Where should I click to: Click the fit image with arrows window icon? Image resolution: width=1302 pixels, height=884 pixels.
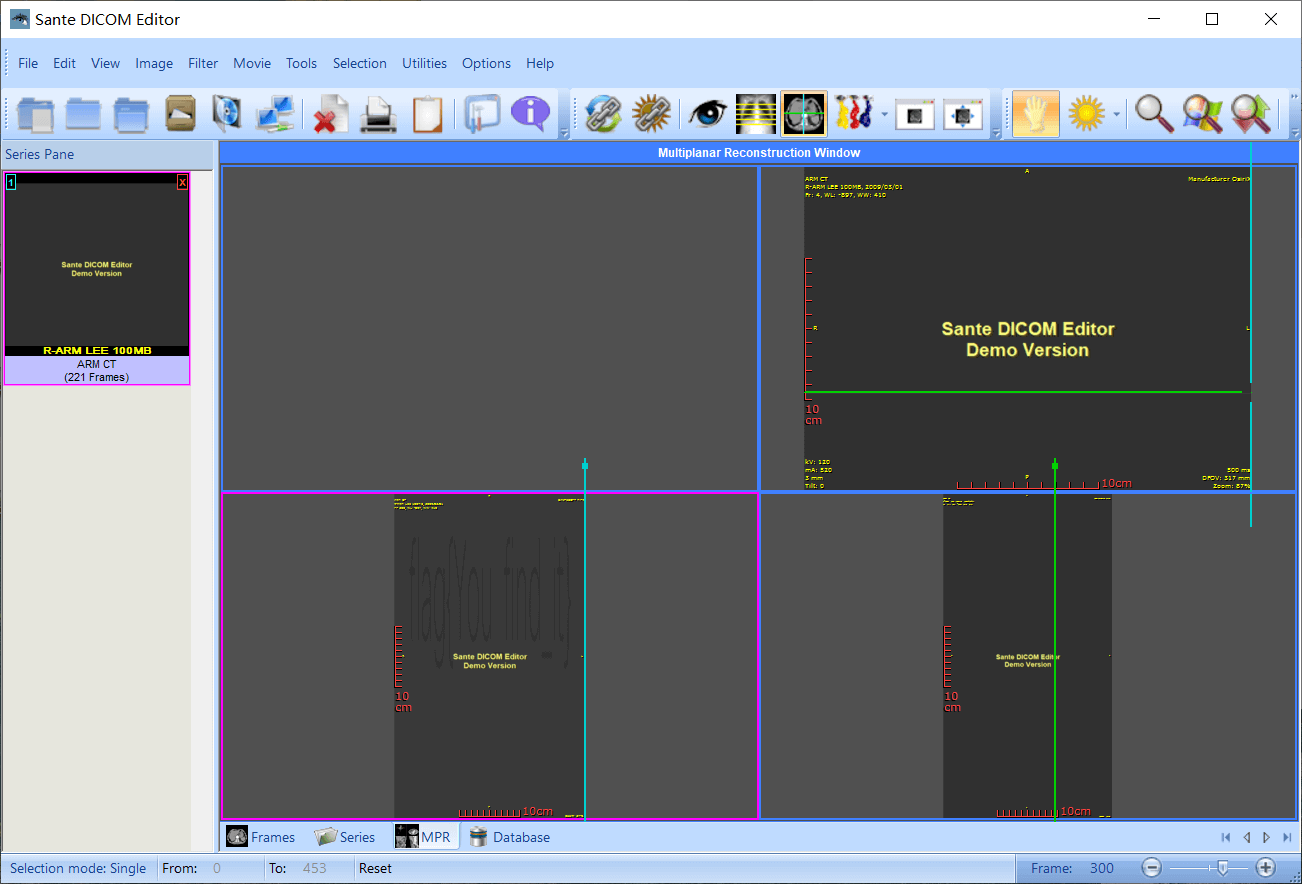(x=963, y=114)
